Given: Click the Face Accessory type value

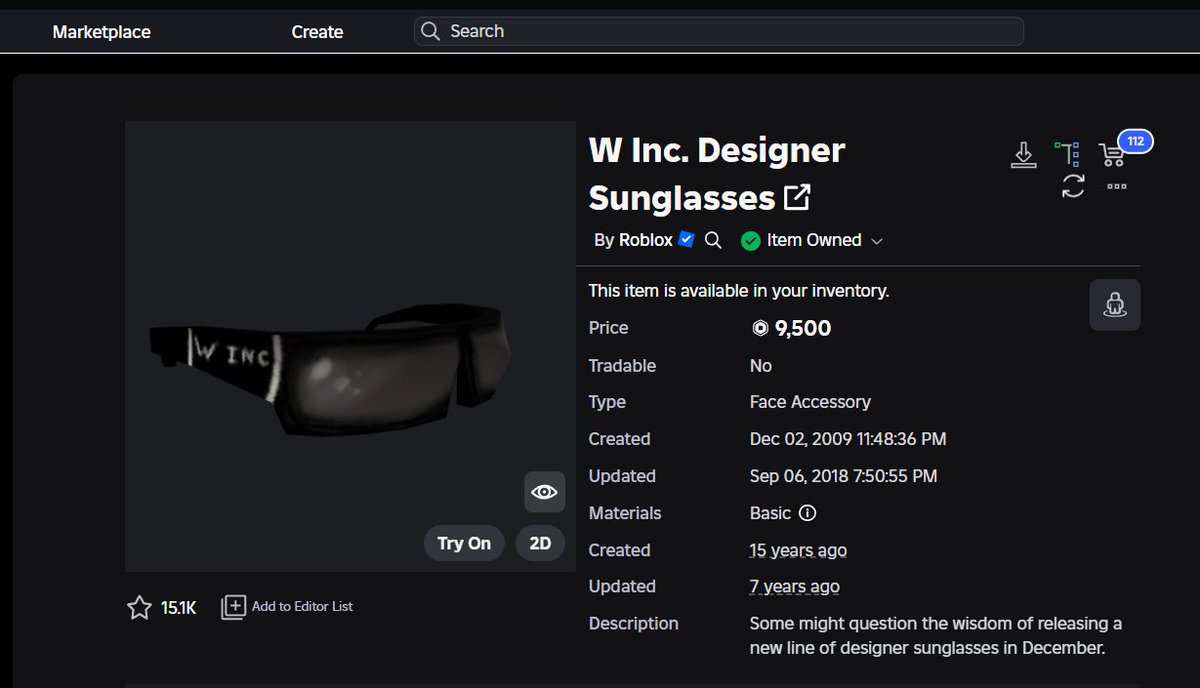Looking at the screenshot, I should [810, 402].
